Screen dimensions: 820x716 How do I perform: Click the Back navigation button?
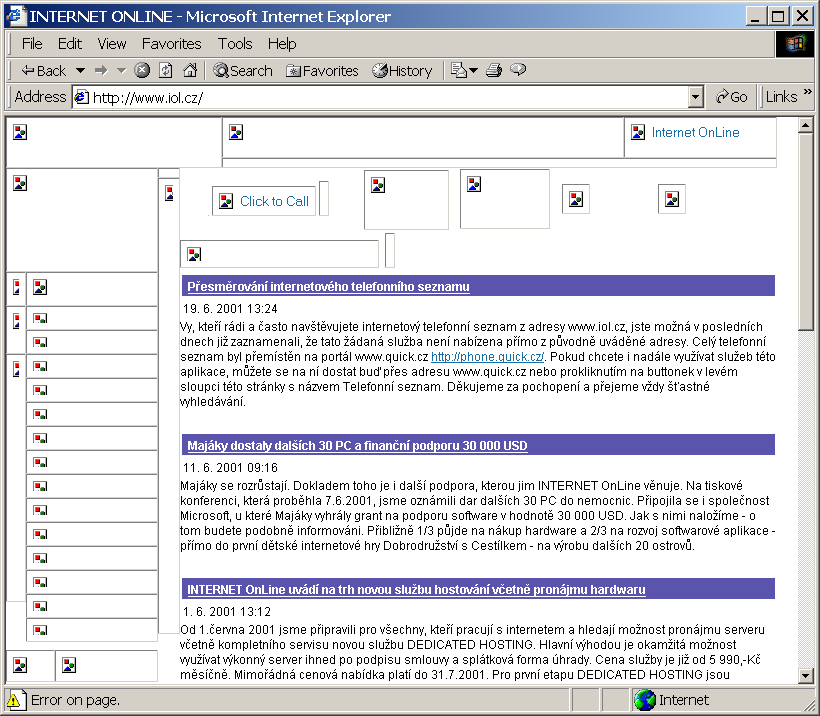[x=44, y=71]
